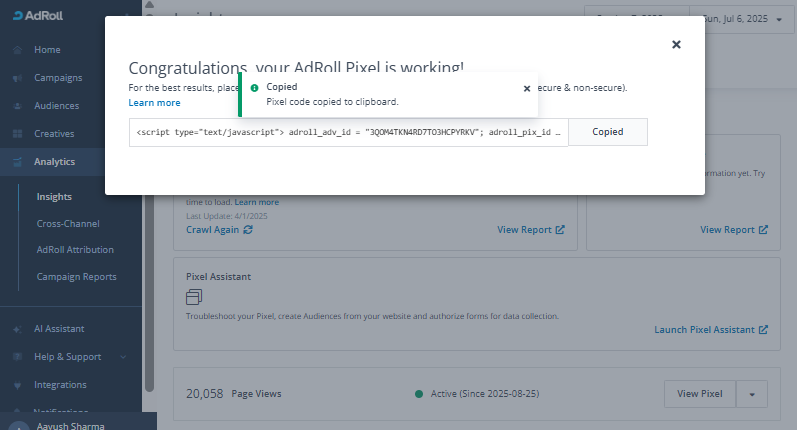
Task: Click the Crawl Again refresh icon
Action: coord(248,230)
